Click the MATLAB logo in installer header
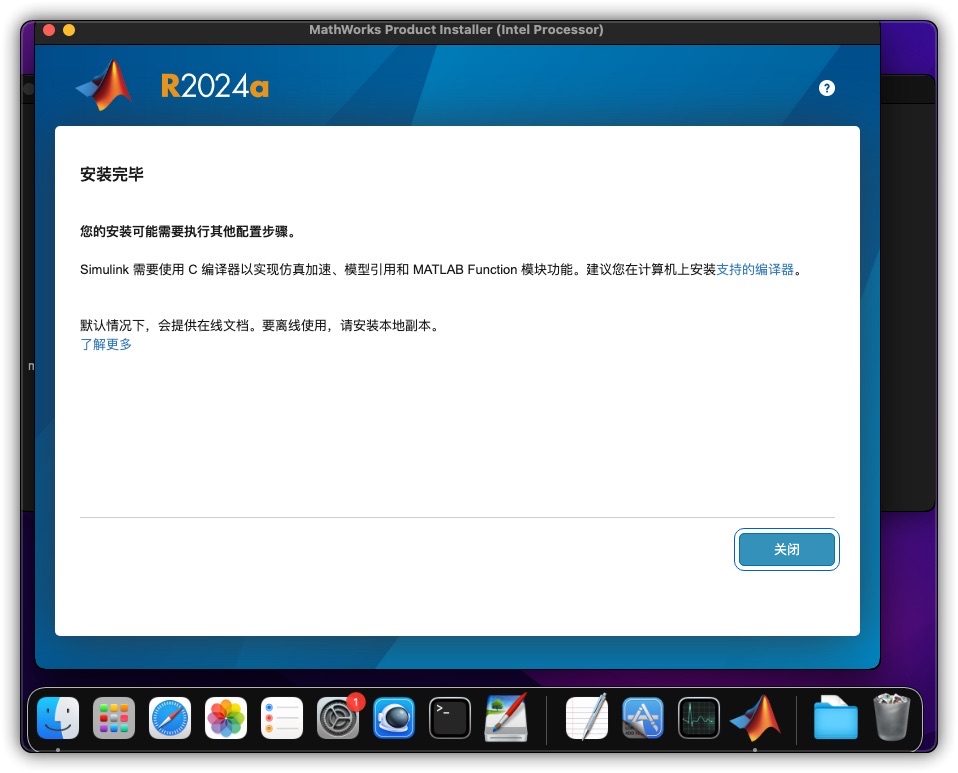The image size is (958, 773). point(104,85)
